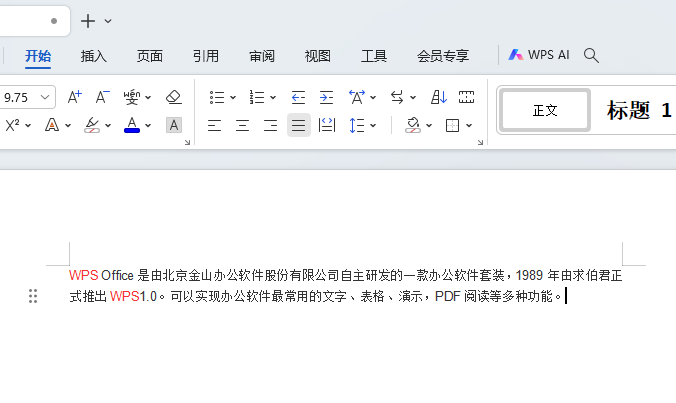
Task: Open the font size 9.75 dropdown
Action: point(45,97)
